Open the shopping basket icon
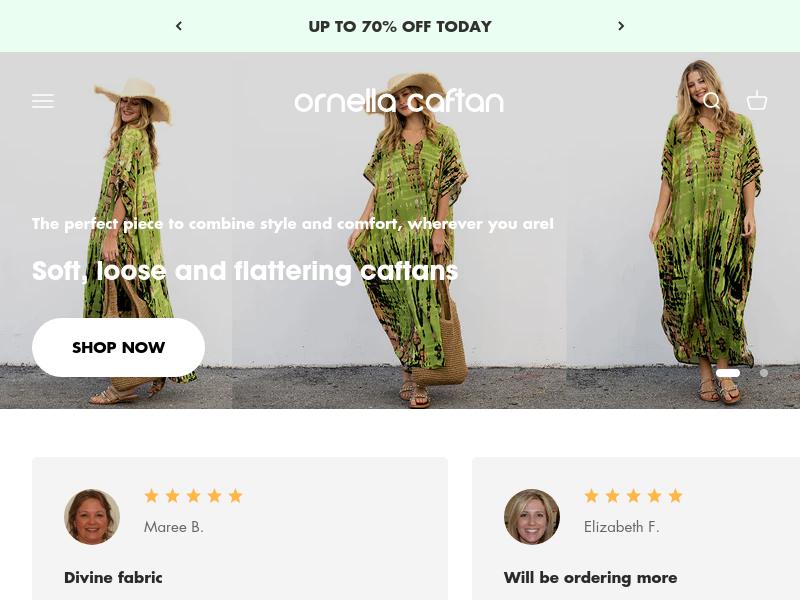This screenshot has height=600, width=800. point(757,101)
